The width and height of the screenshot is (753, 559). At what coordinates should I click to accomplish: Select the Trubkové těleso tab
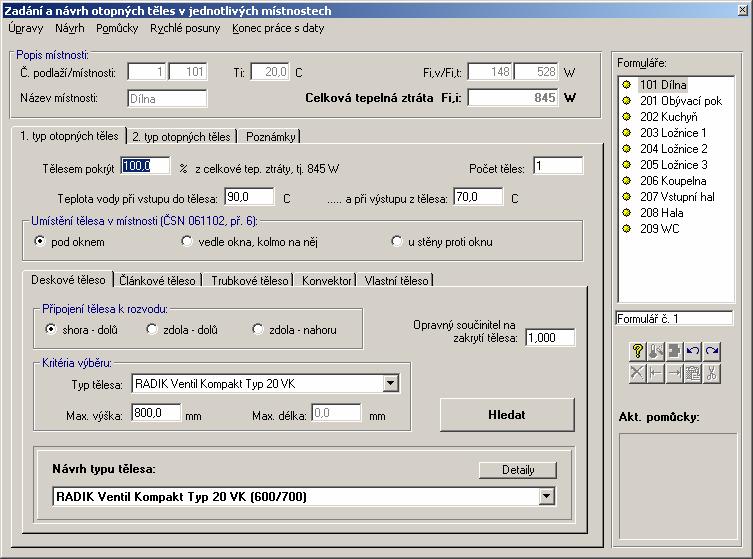click(x=250, y=281)
